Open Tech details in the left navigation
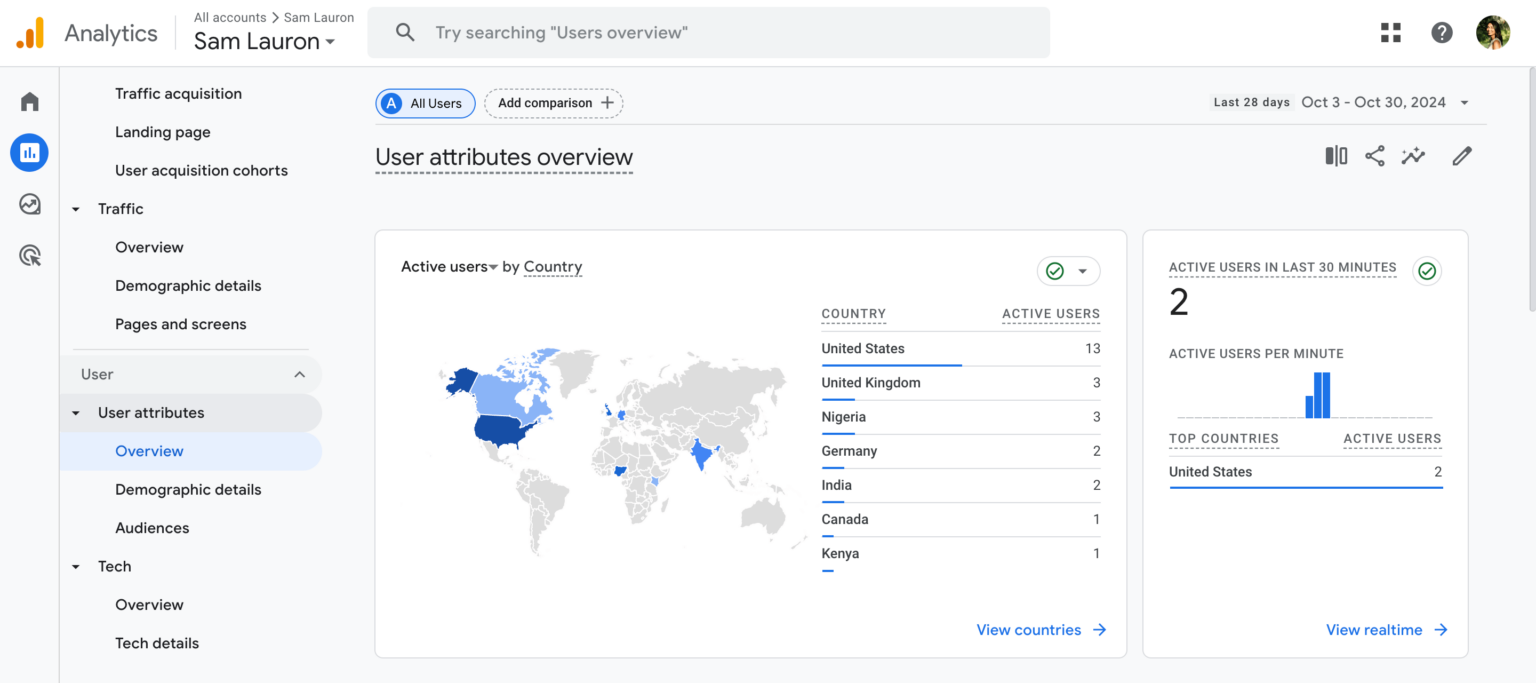This screenshot has width=1536, height=683. coord(157,642)
